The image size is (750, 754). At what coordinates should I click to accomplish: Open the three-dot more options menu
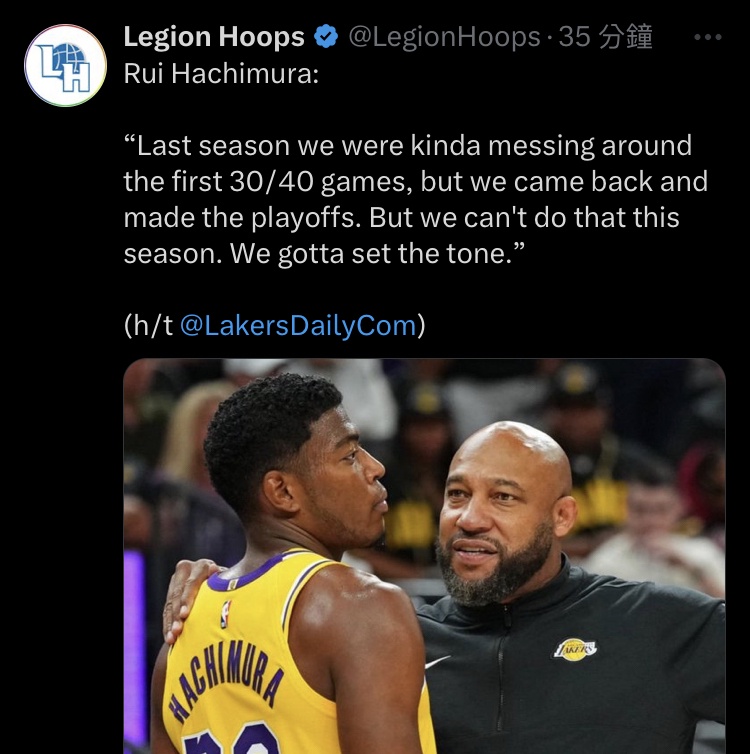[x=707, y=38]
